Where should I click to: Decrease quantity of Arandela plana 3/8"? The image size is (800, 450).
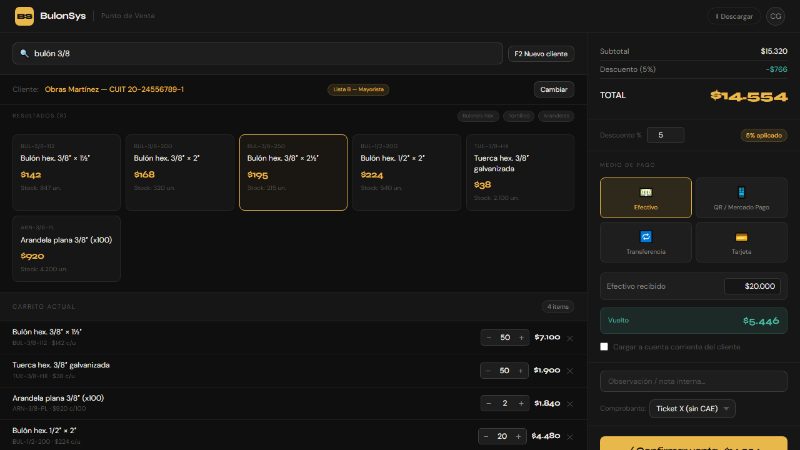pyautogui.click(x=489, y=404)
